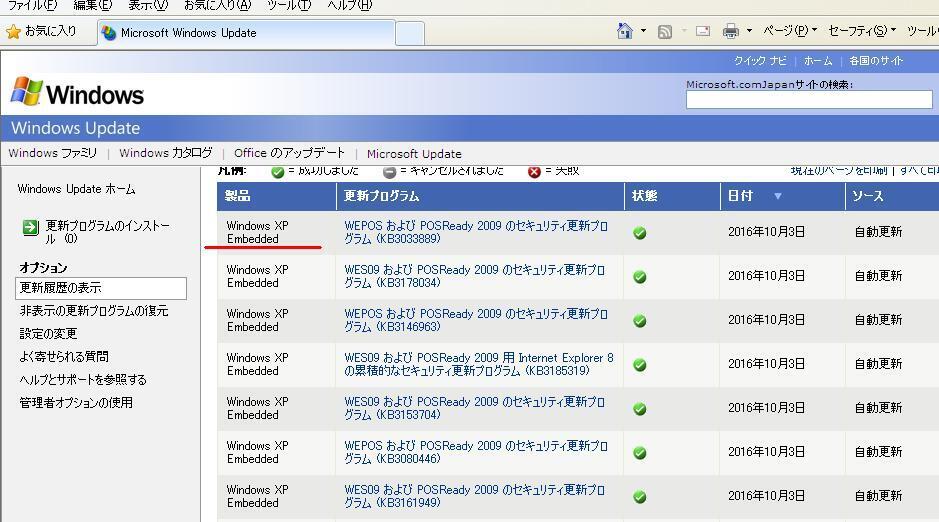This screenshot has height=522, width=939.
Task: Open よく寄せられる質問
Action: (64, 357)
